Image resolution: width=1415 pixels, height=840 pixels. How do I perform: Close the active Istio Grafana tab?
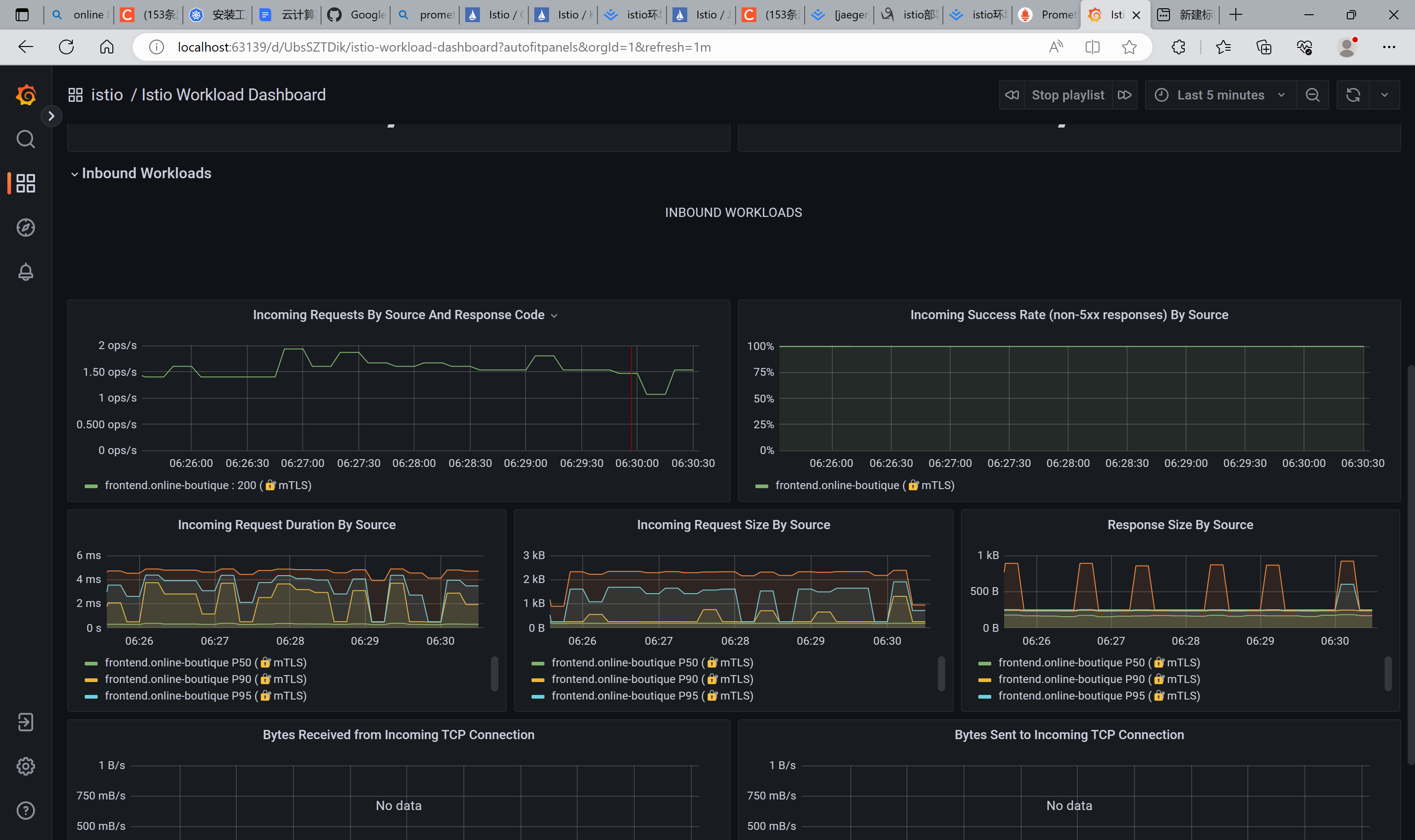click(x=1136, y=15)
